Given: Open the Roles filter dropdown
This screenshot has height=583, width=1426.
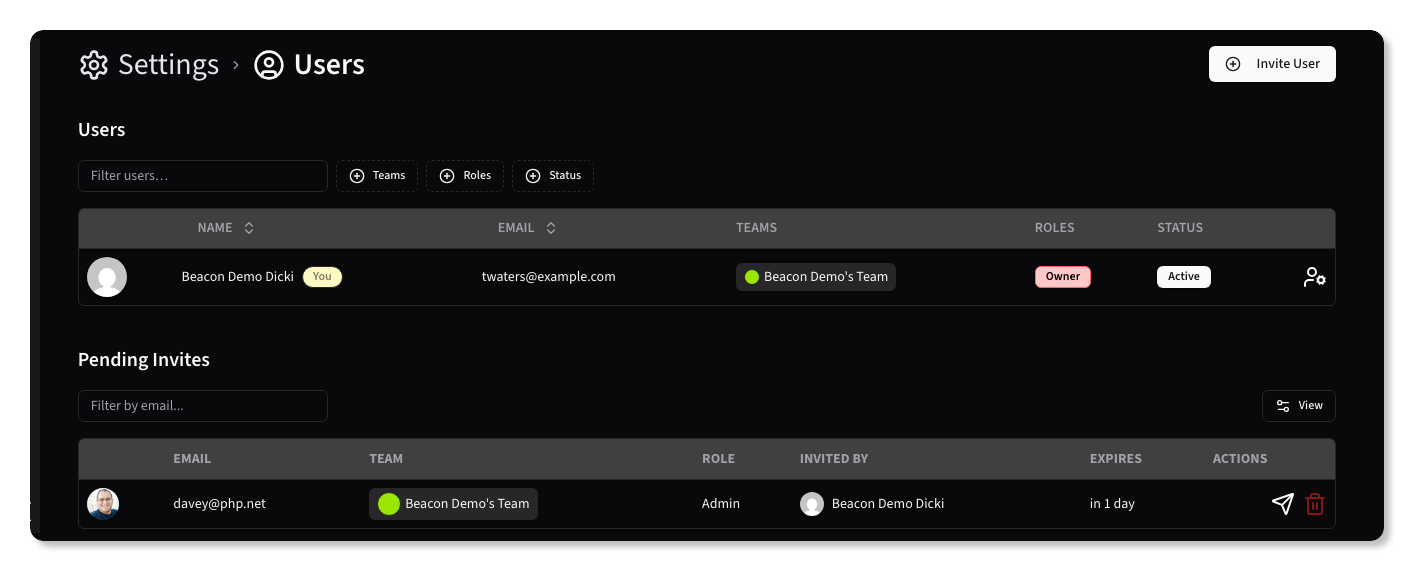Looking at the screenshot, I should 466,176.
